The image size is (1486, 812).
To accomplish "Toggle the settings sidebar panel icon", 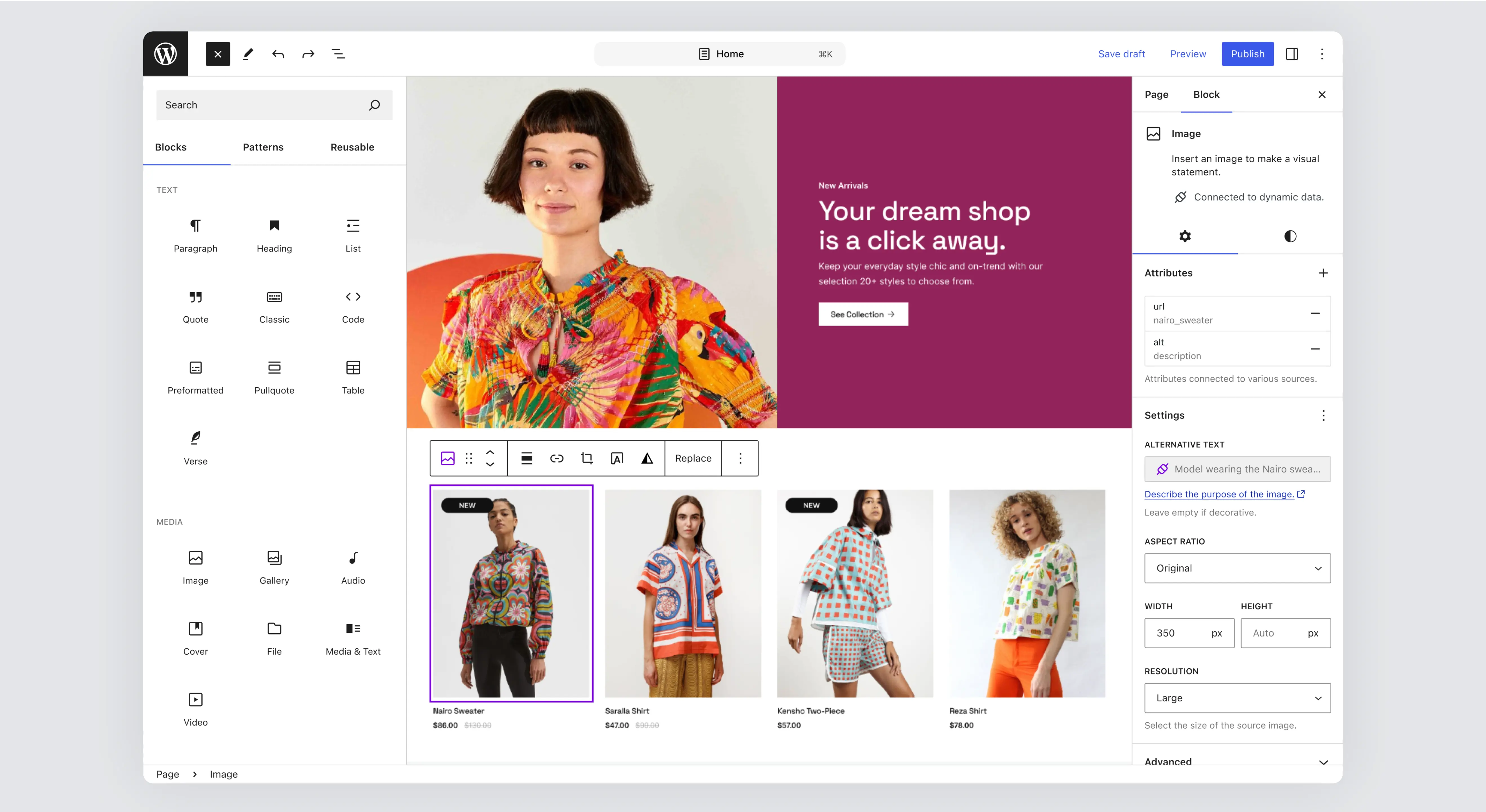I will (1292, 54).
